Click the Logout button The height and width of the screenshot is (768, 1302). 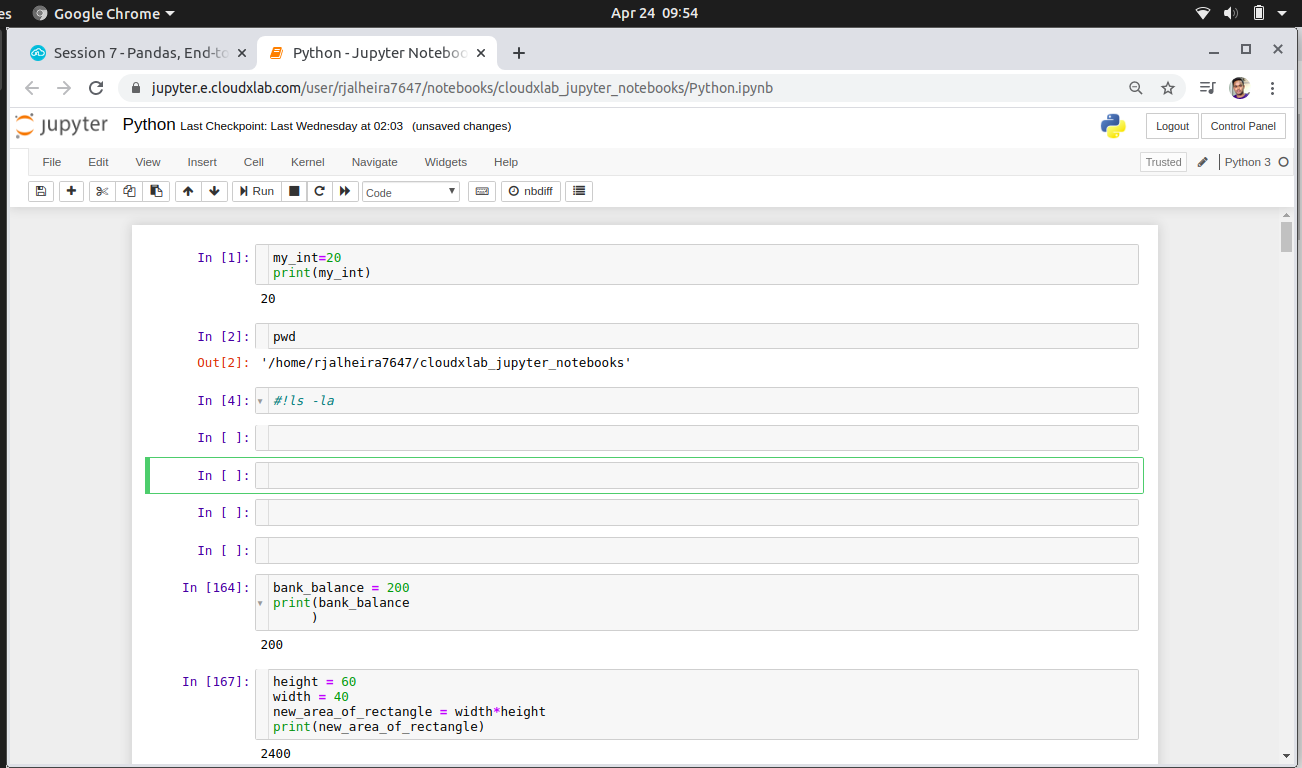(1172, 126)
